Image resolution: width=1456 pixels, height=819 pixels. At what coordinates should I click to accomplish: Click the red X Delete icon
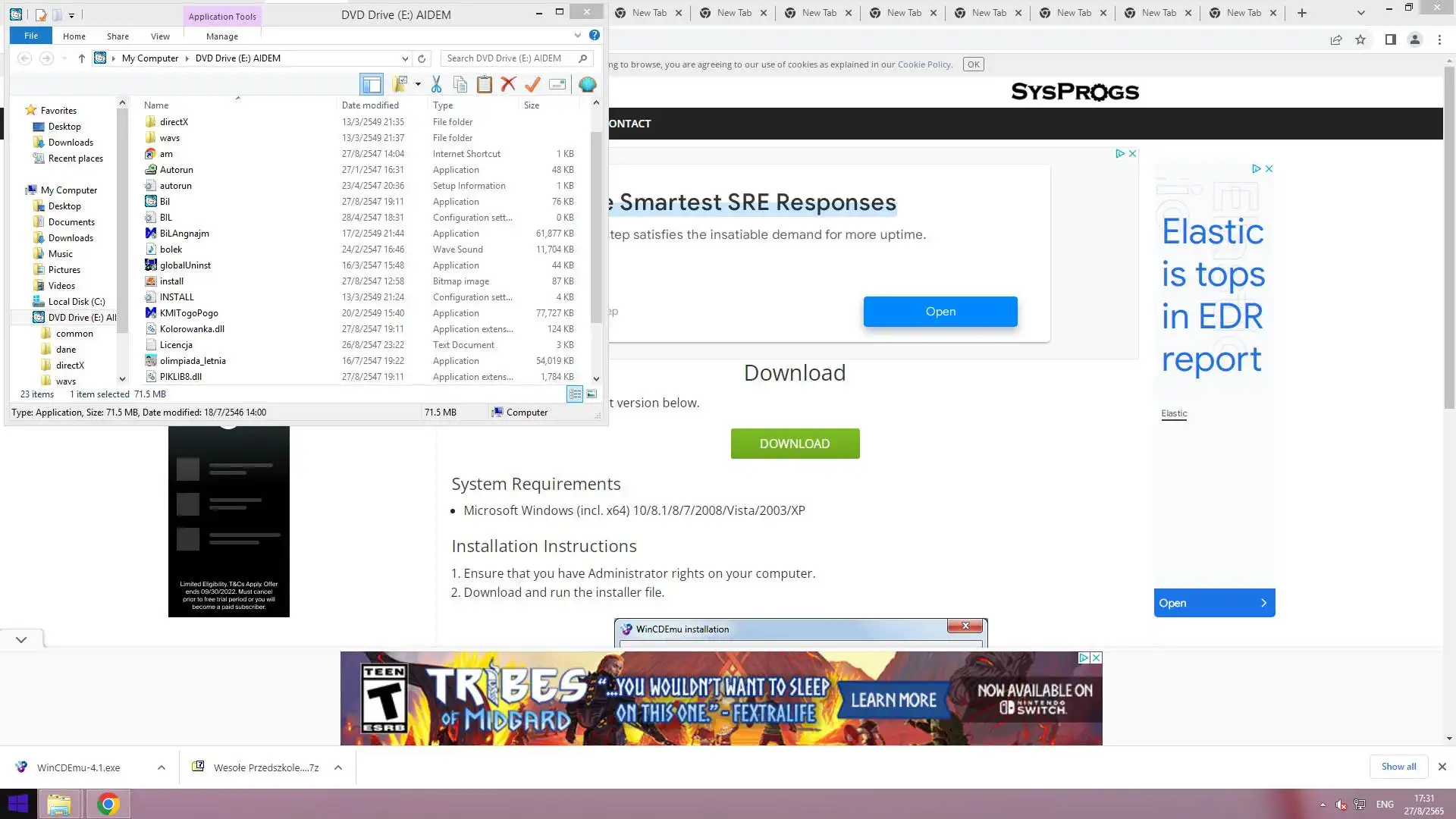pos(508,84)
